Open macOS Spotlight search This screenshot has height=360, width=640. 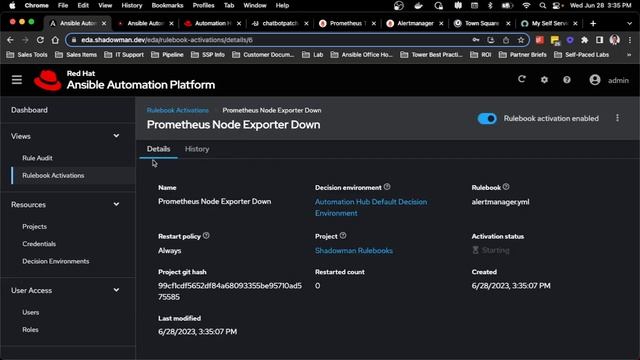pyautogui.click(x=542, y=5)
